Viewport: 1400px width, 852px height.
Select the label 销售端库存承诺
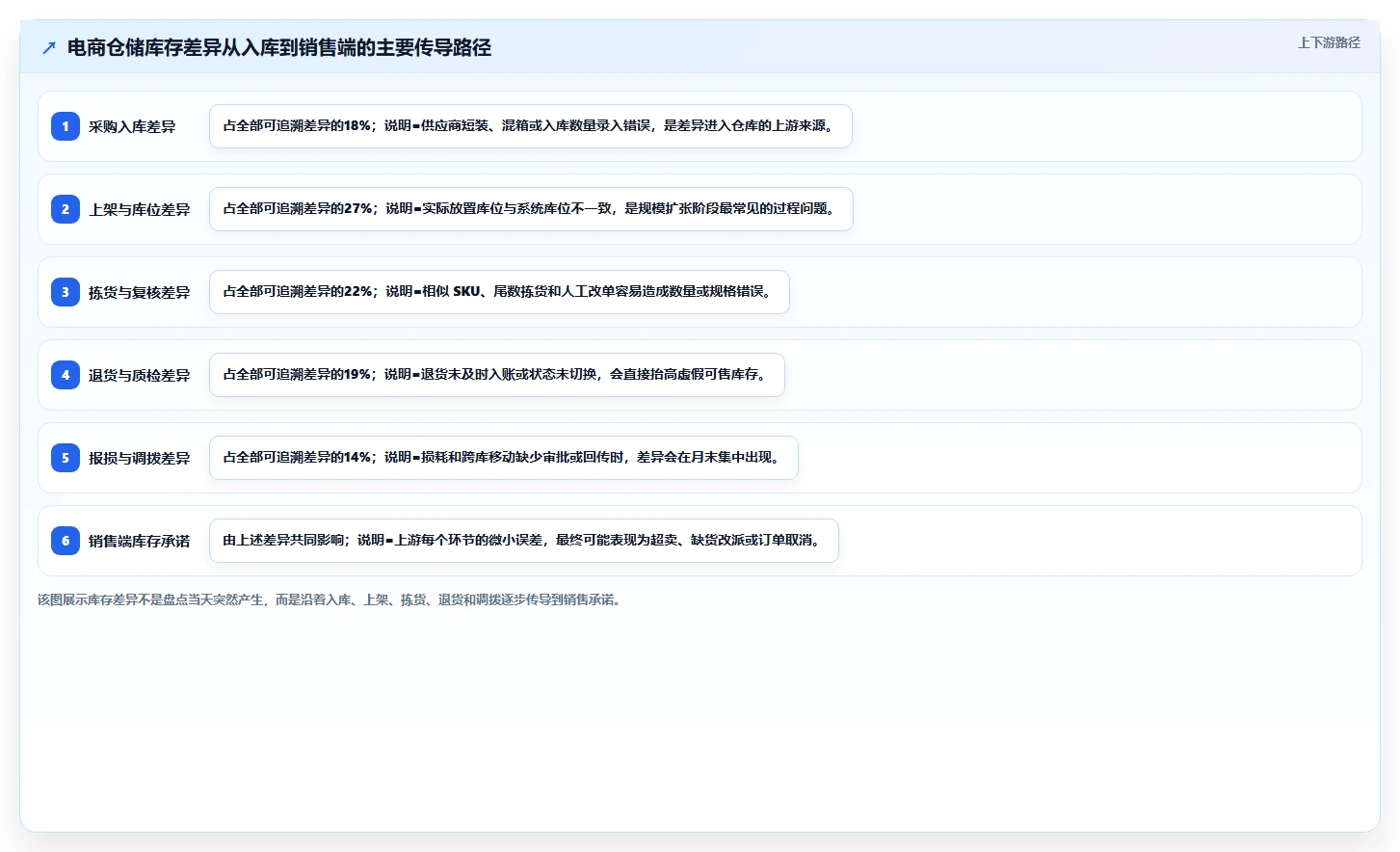coord(140,541)
